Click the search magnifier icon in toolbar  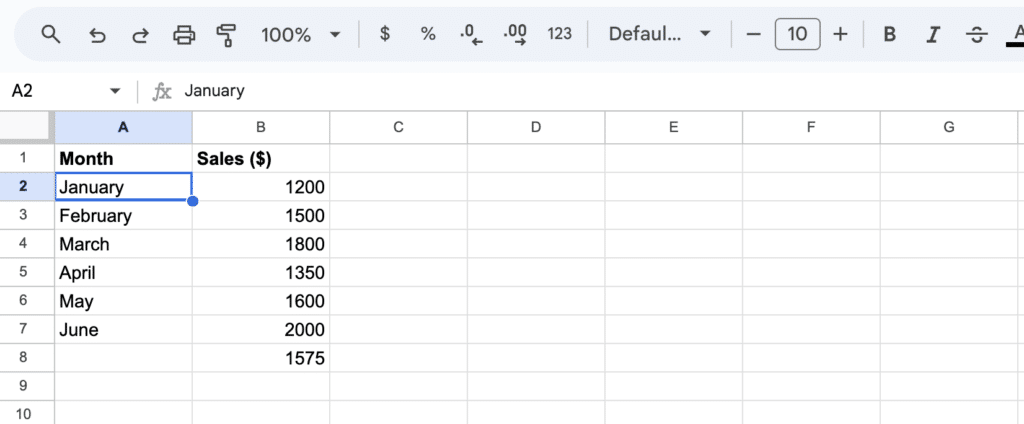(51, 35)
